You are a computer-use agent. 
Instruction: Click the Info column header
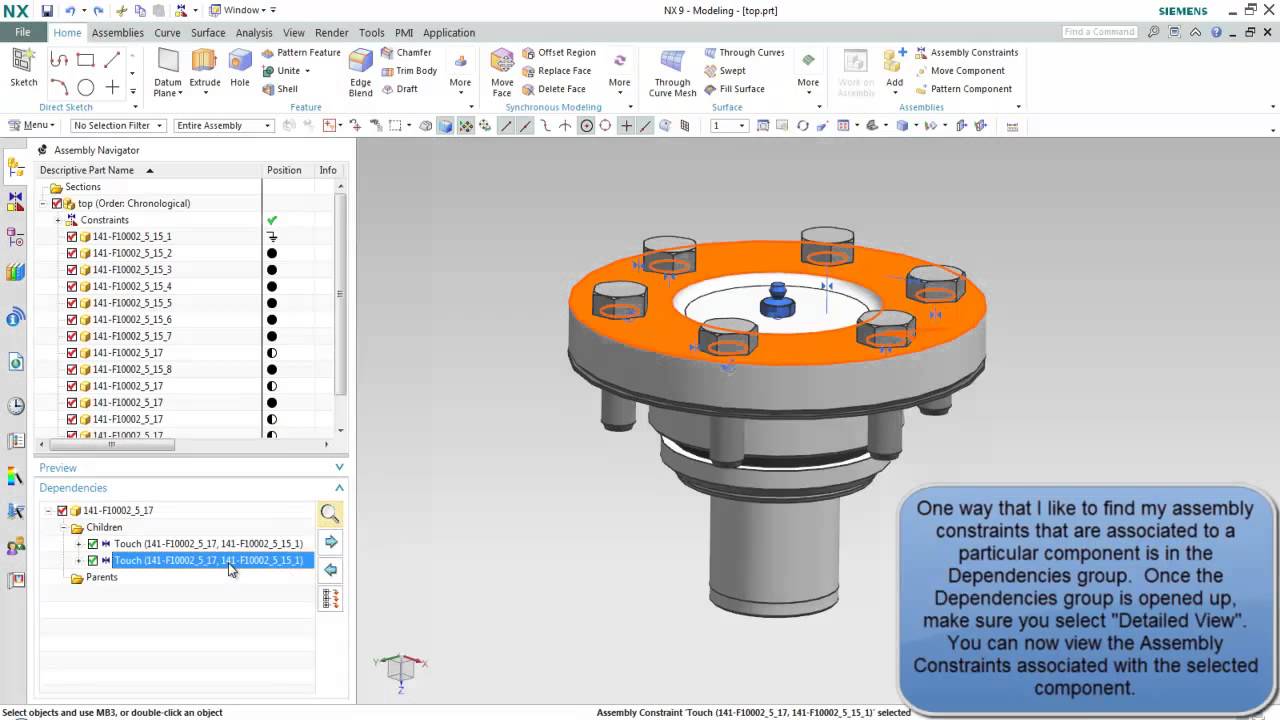pyautogui.click(x=328, y=170)
